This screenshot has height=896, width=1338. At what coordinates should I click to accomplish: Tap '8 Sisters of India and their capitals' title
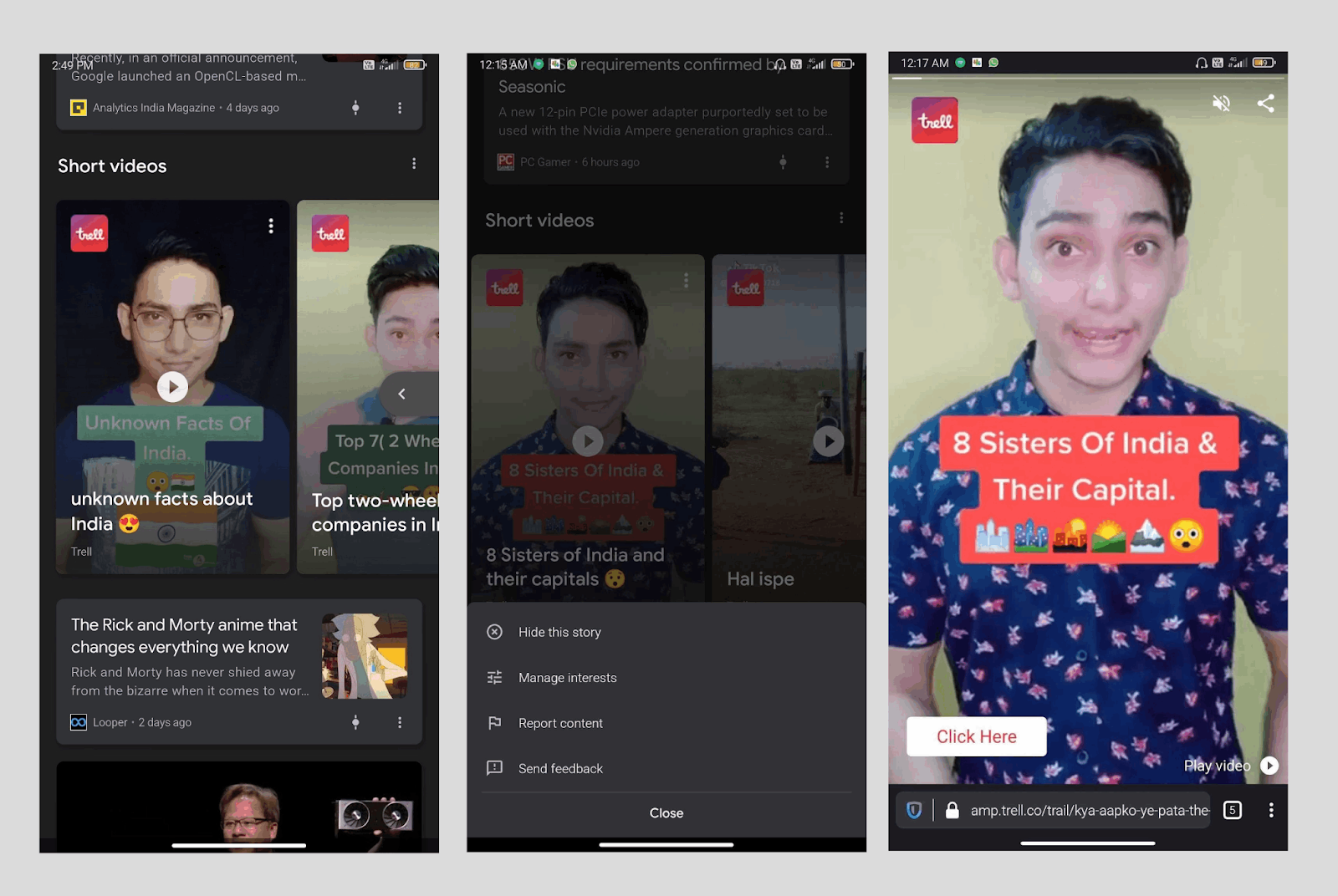575,567
